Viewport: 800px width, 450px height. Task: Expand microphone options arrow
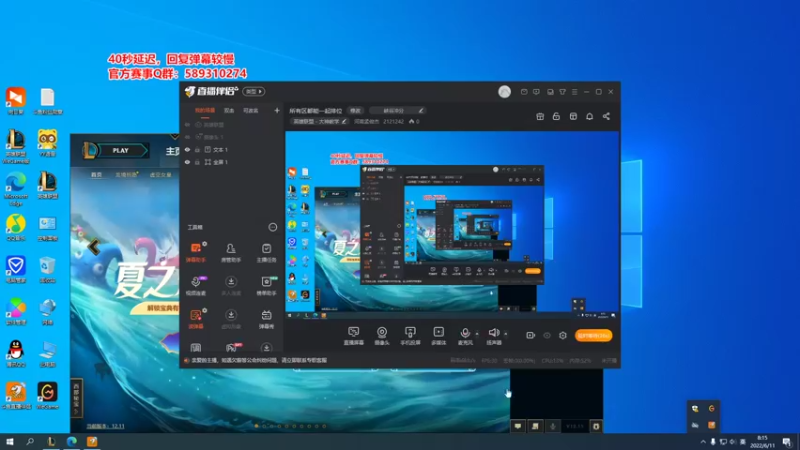(x=477, y=334)
